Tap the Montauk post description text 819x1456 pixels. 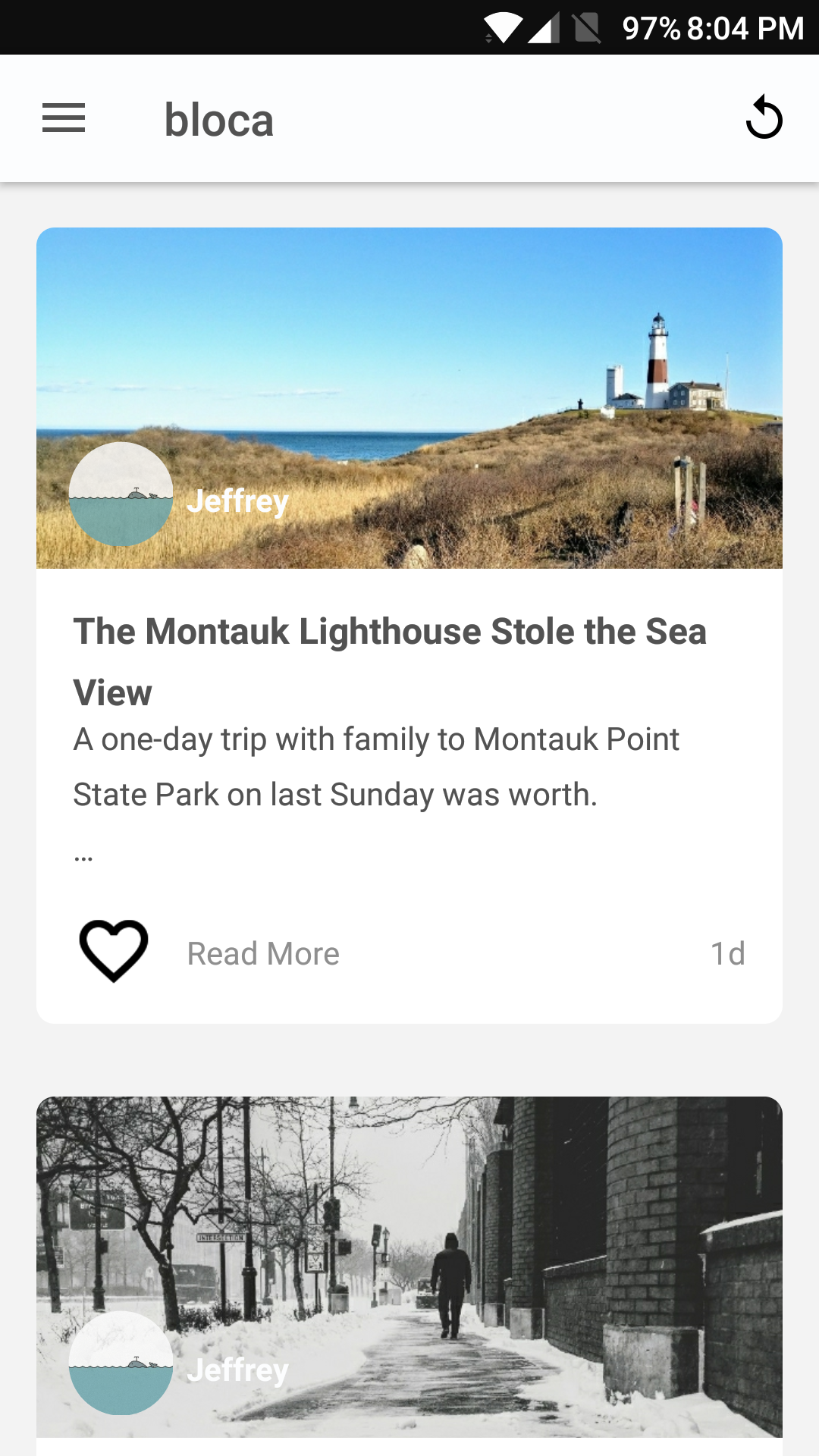click(x=376, y=767)
